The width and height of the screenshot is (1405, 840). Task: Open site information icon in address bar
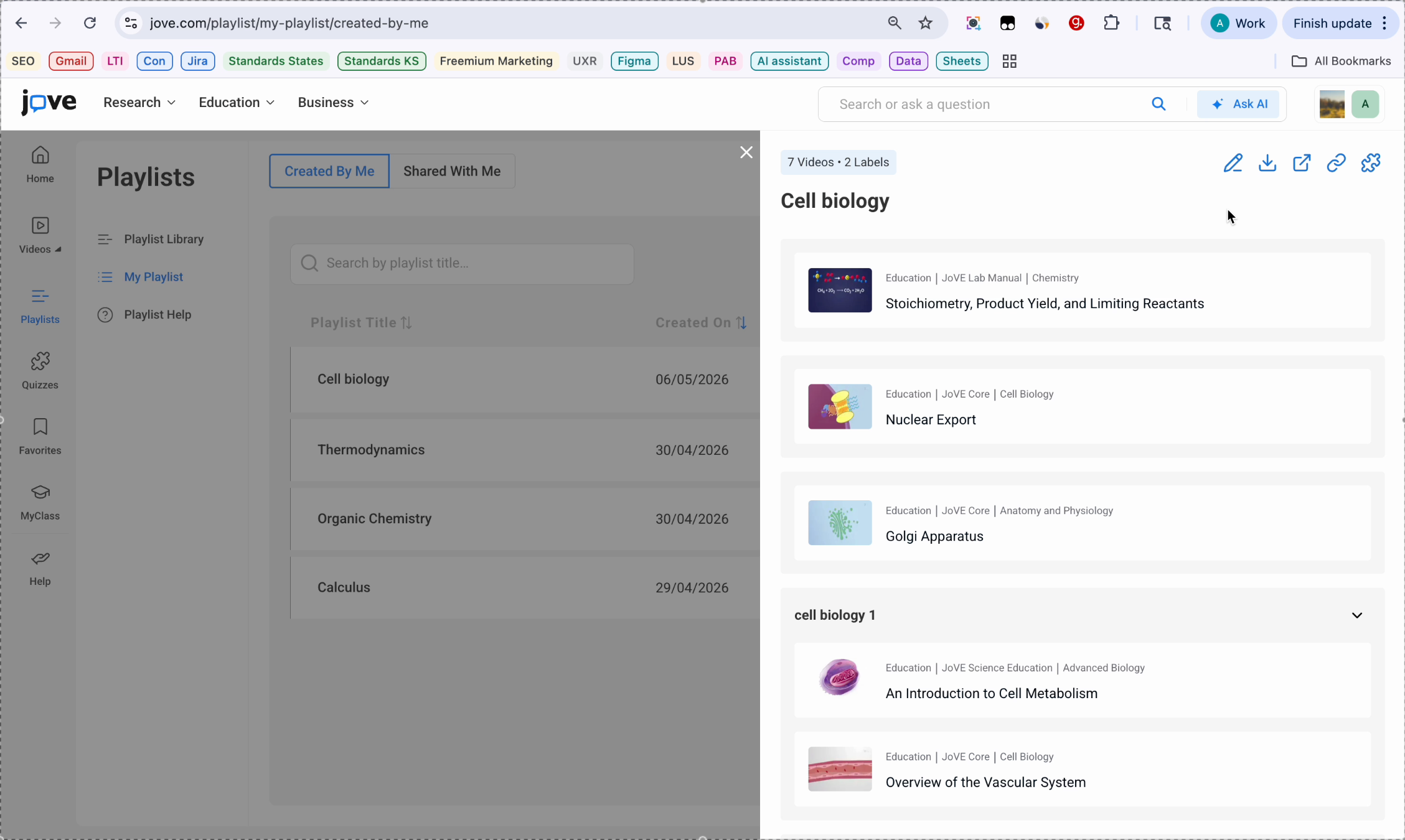131,23
